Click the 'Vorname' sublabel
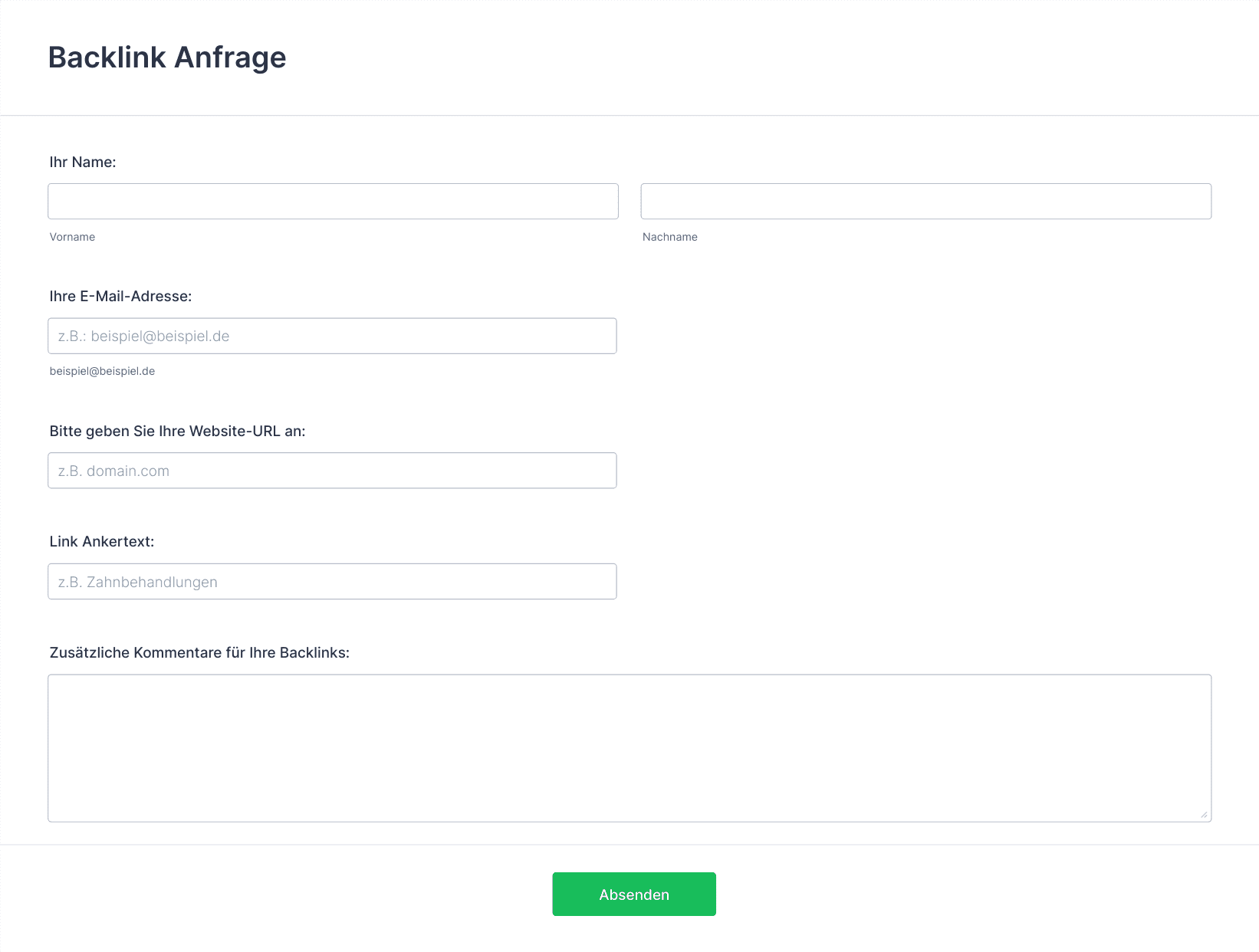This screenshot has height=952, width=1259. pos(72,237)
